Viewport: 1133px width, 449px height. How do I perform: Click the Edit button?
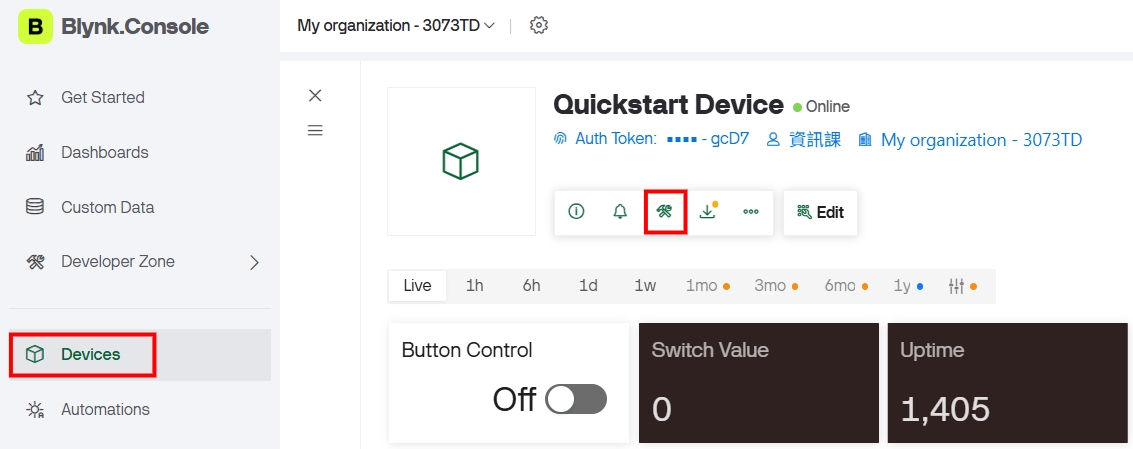pos(820,212)
